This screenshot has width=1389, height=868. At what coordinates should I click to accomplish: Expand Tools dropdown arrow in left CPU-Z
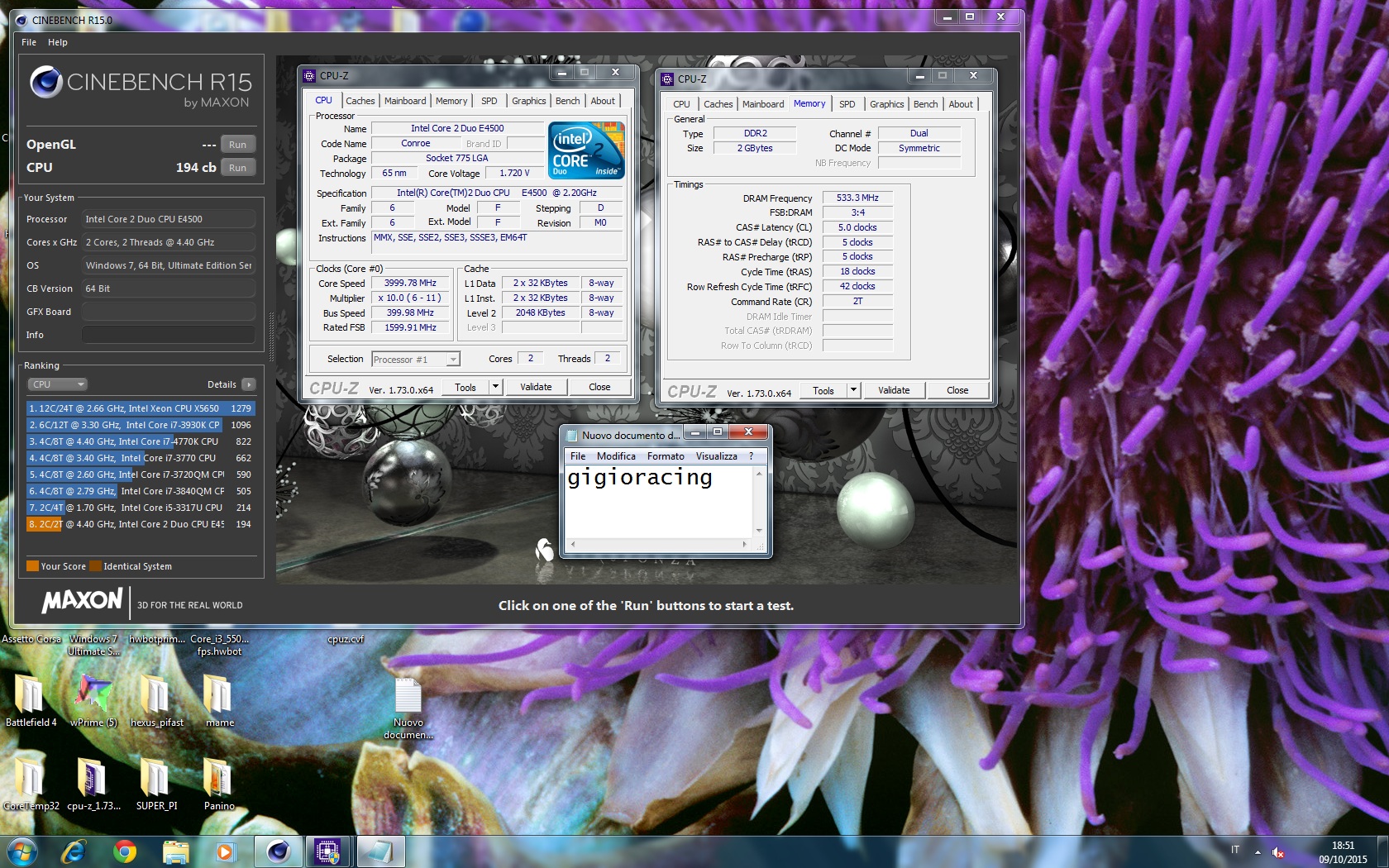(495, 387)
